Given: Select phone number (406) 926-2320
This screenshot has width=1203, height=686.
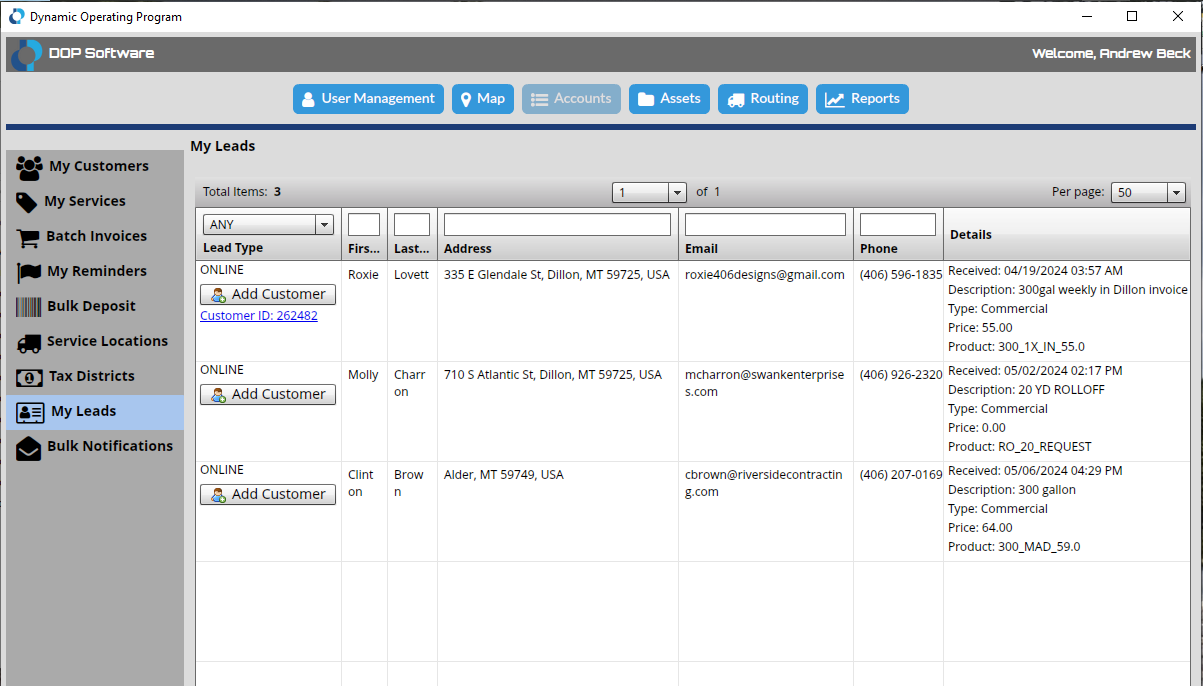Looking at the screenshot, I should [901, 375].
